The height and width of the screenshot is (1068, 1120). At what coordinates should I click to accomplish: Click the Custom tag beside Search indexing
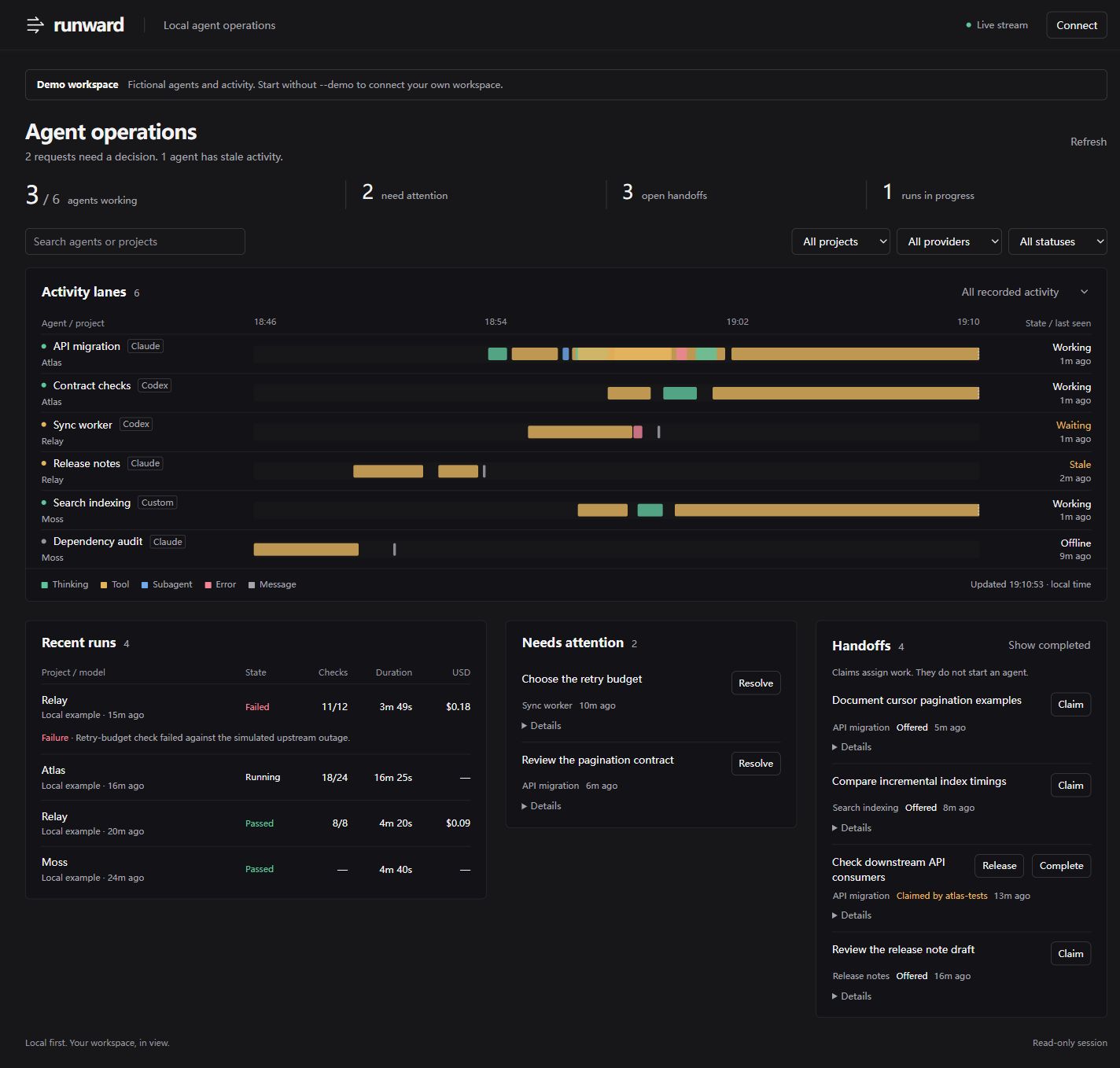coord(157,503)
